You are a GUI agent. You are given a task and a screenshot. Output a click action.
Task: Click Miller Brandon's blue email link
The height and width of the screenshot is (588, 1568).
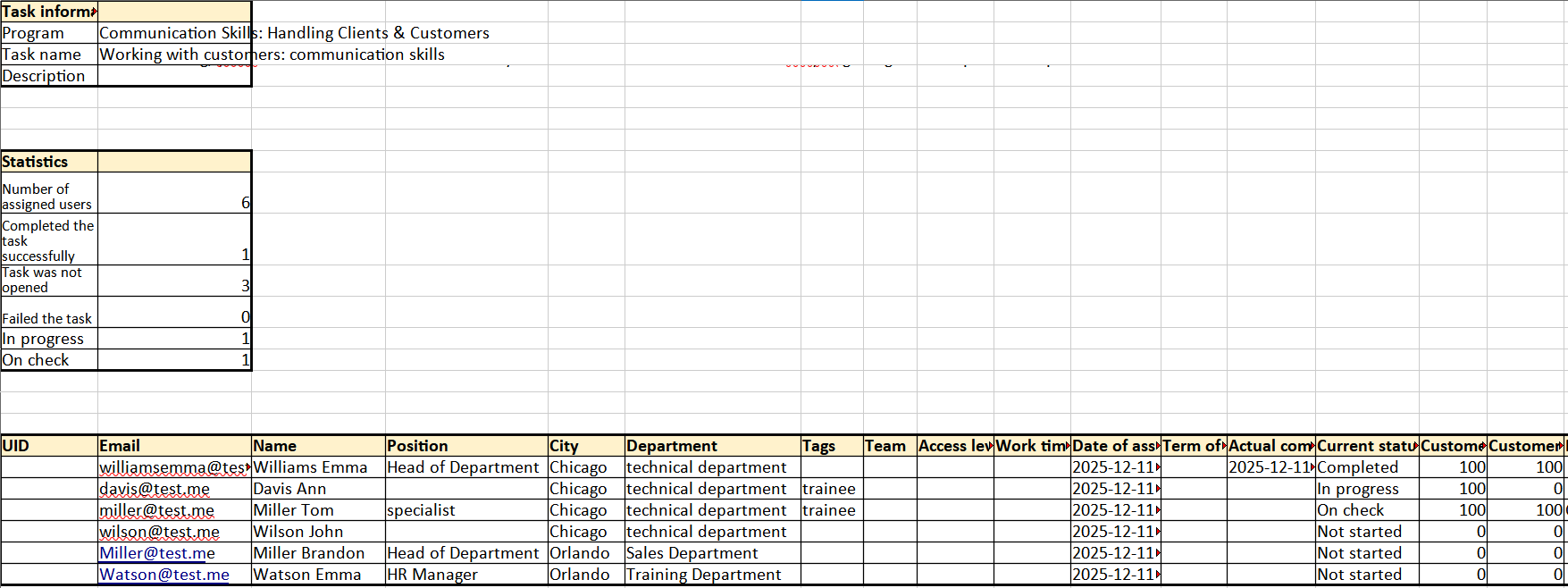point(156,553)
